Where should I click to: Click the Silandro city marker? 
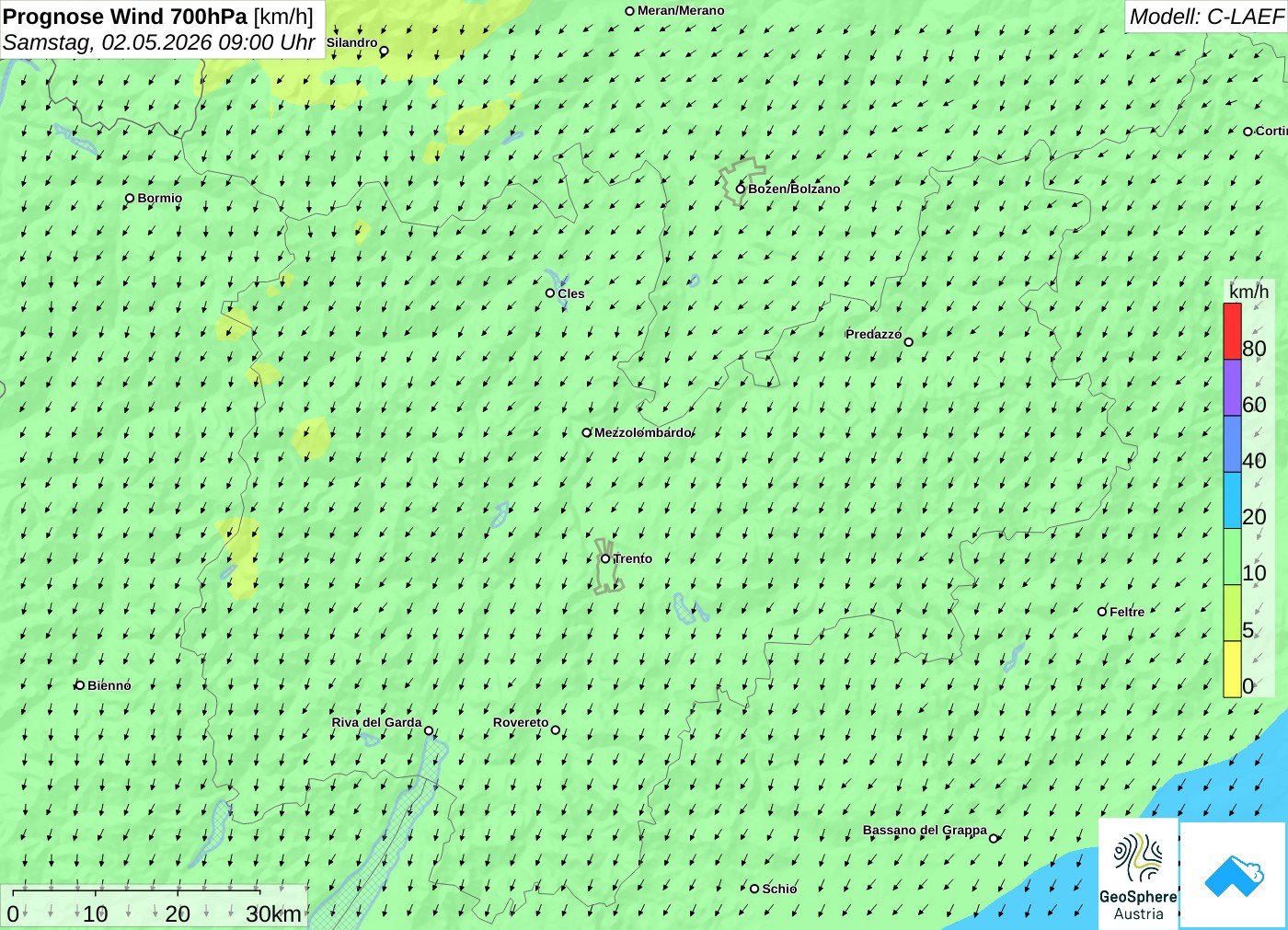pos(385,51)
